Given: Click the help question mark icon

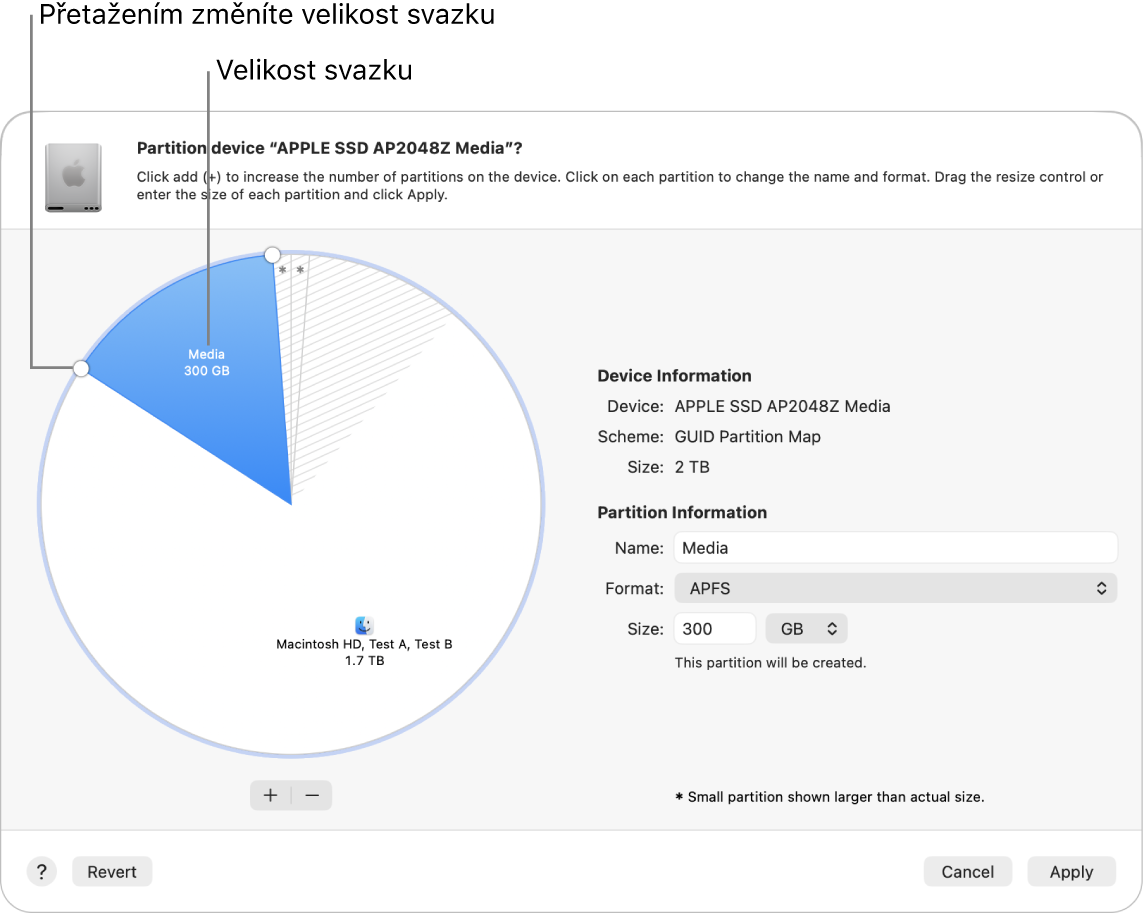Looking at the screenshot, I should (41, 871).
